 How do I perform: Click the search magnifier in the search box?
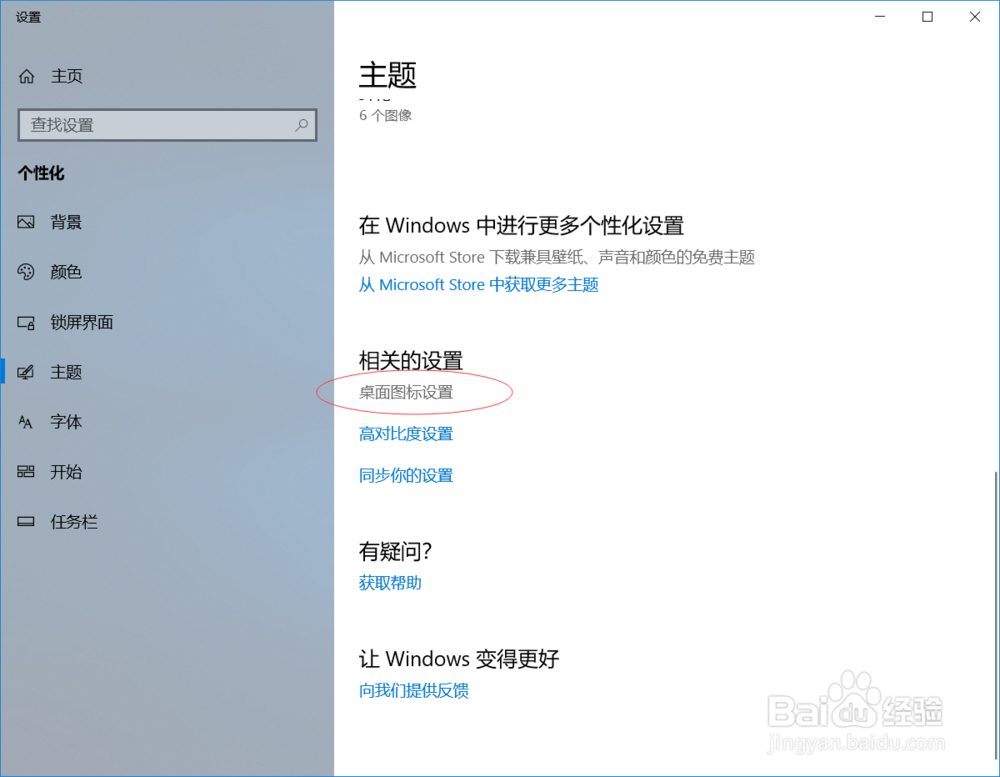pyautogui.click(x=300, y=125)
